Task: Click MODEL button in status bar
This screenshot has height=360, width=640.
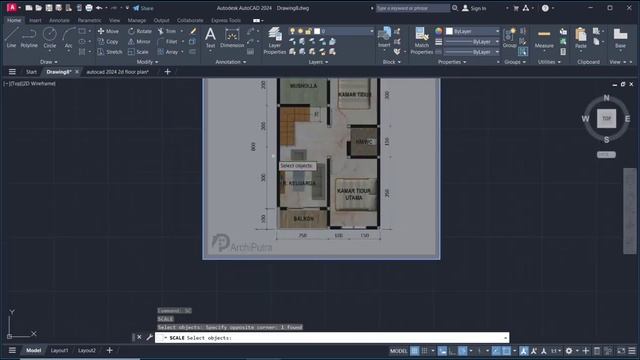Action: click(398, 351)
